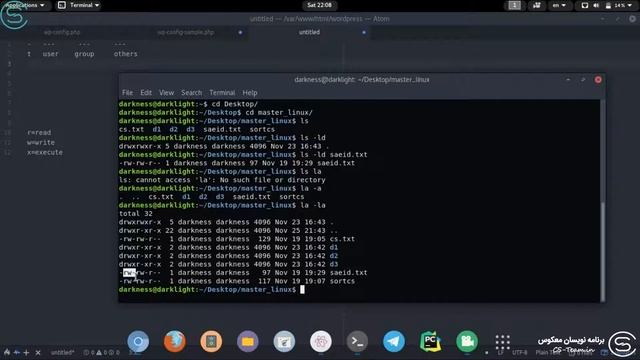The width and height of the screenshot is (640, 360).
Task: Click the modified dot on wp-config-sample.php tab
Action: (x=240, y=32)
